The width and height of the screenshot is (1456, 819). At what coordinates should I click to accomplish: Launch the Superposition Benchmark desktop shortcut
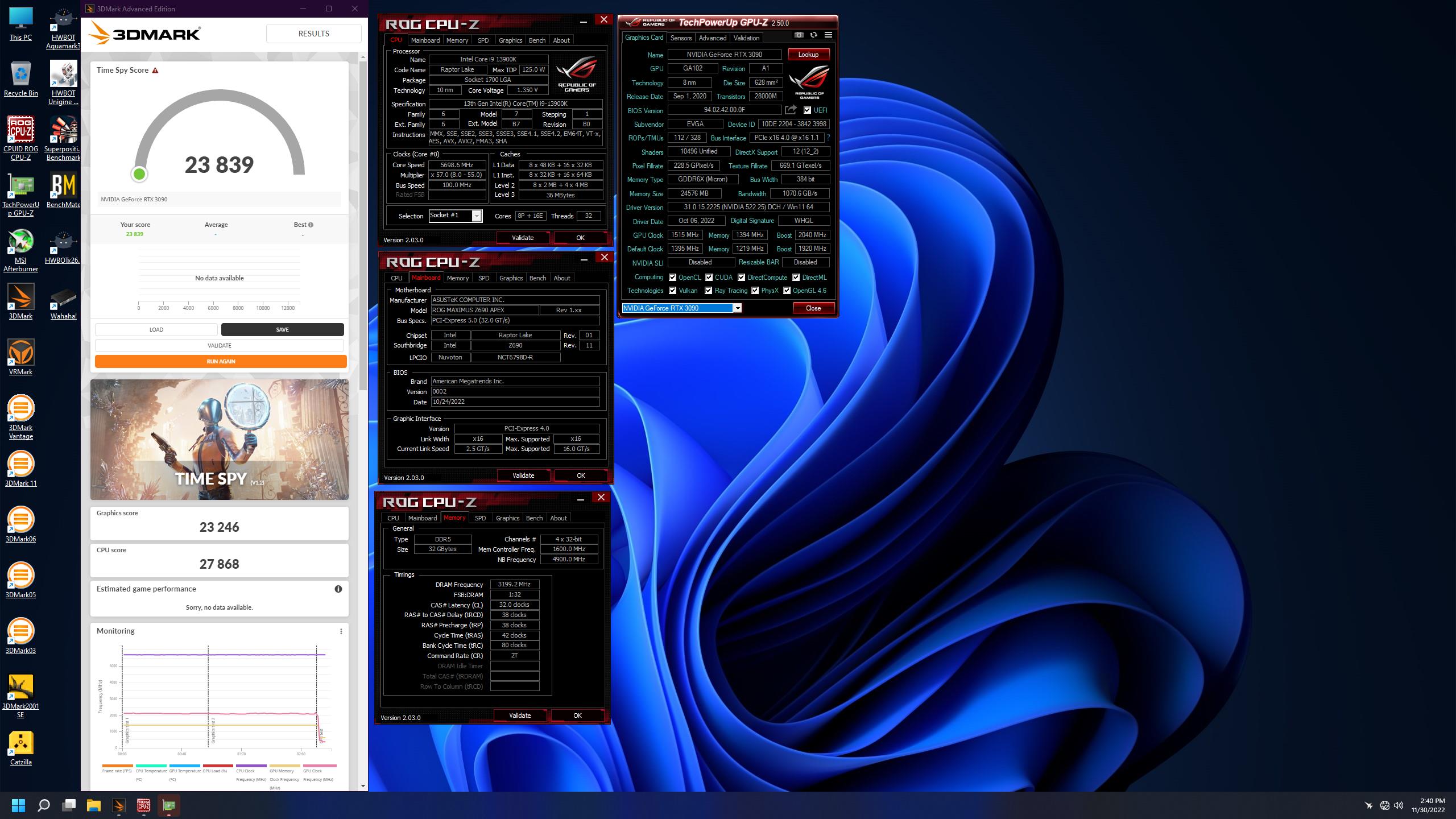point(63,139)
